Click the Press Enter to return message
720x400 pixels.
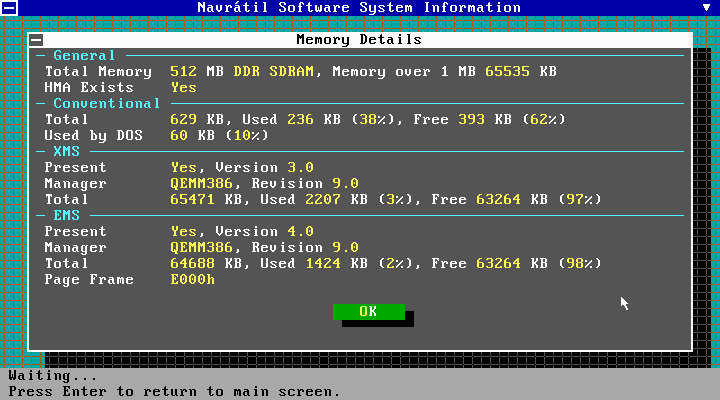[x=174, y=392]
